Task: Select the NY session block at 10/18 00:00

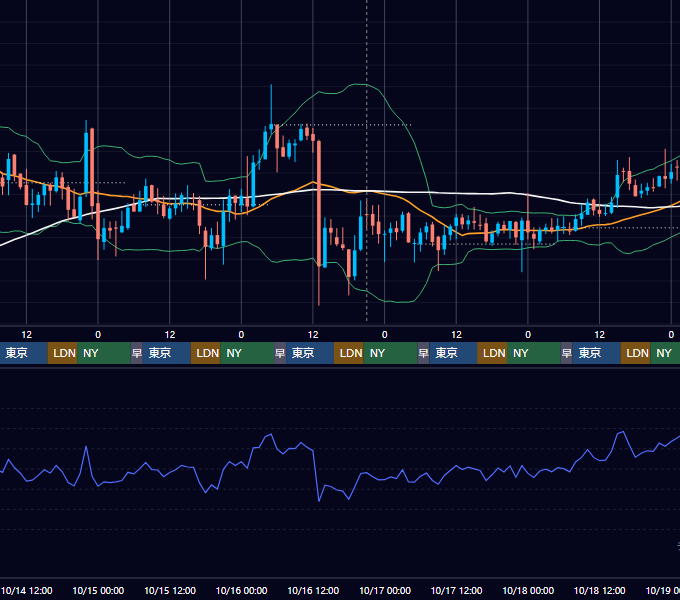Action: point(533,353)
